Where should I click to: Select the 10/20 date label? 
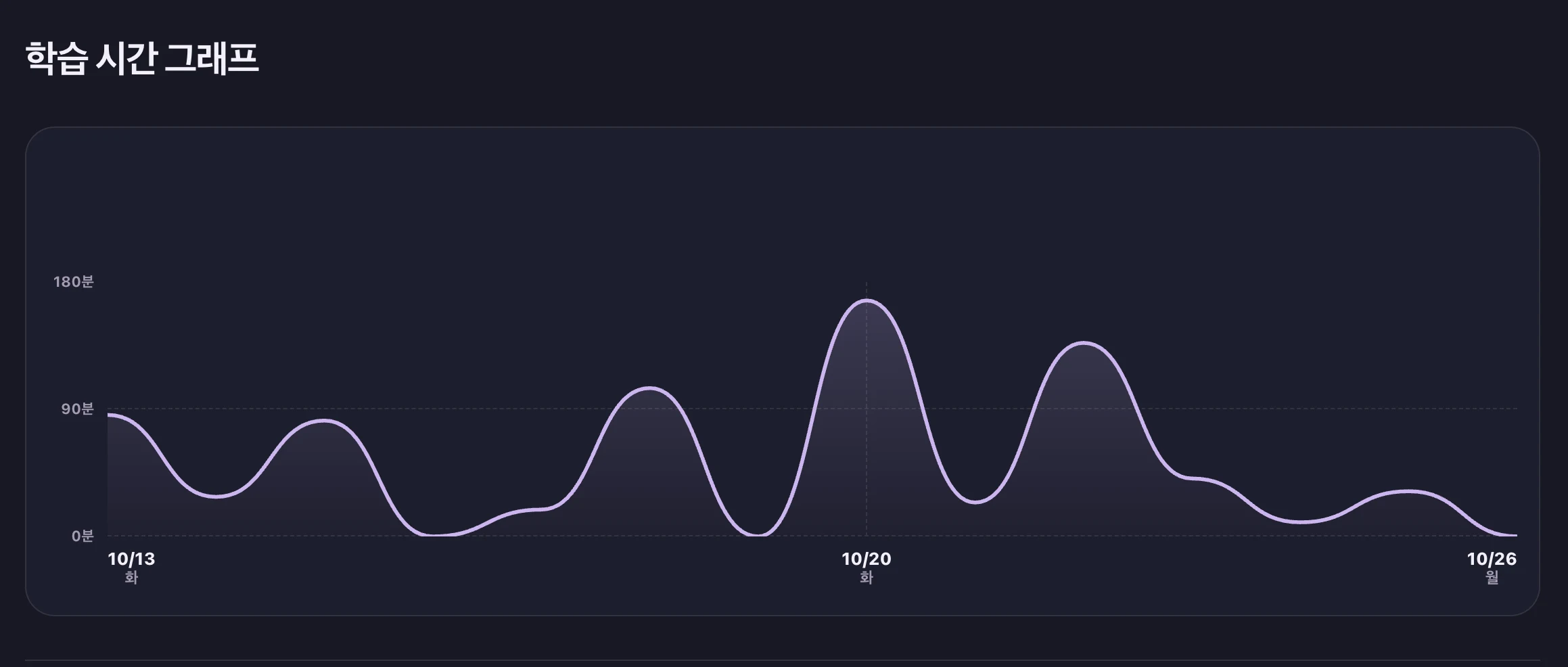pos(867,559)
